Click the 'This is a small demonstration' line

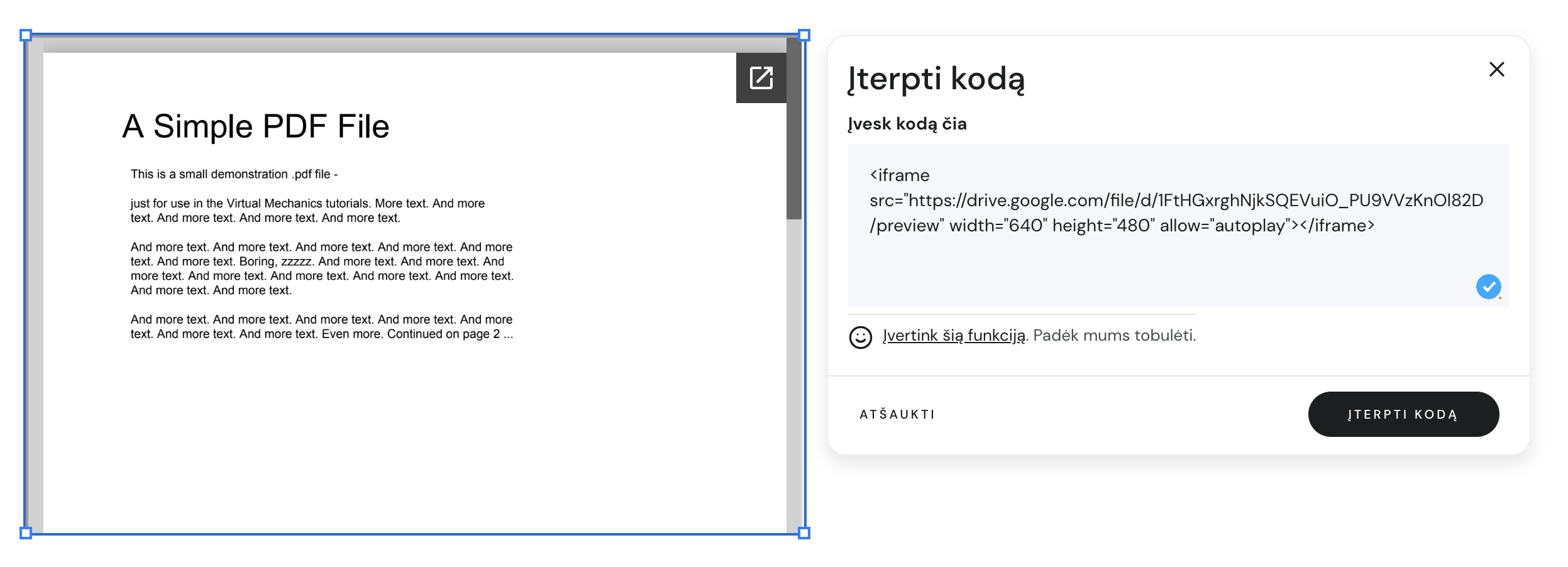(234, 174)
